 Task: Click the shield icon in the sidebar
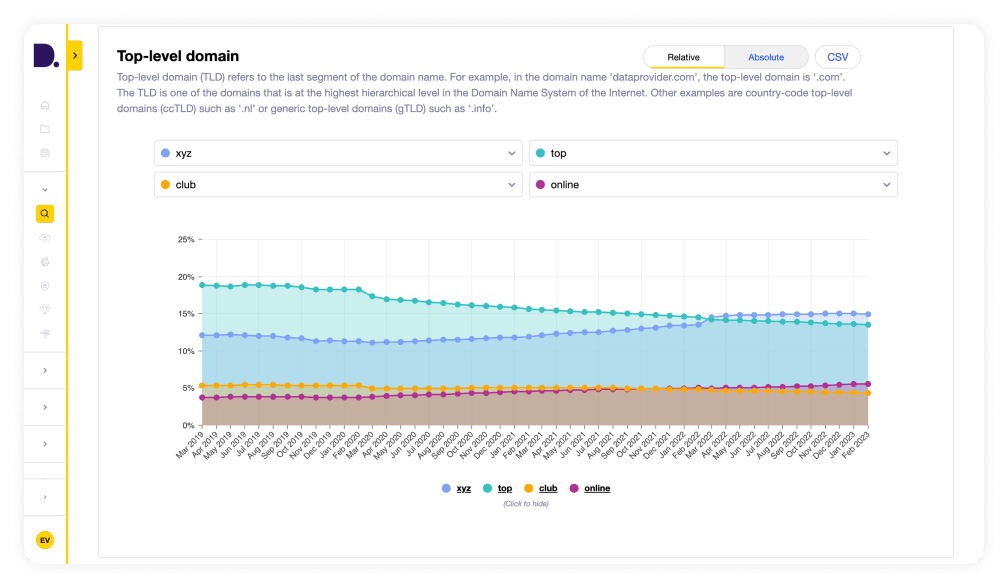(x=45, y=285)
